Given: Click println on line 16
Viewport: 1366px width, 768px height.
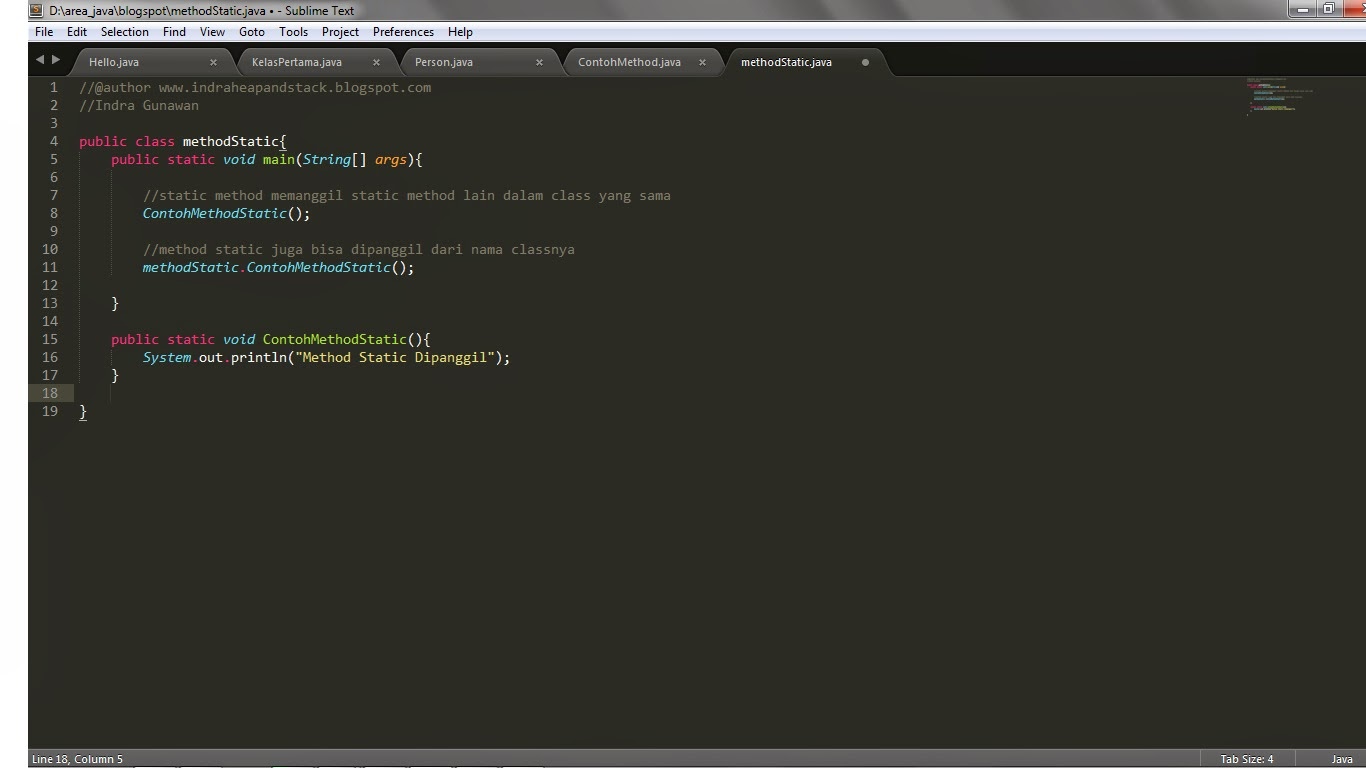Looking at the screenshot, I should point(259,357).
